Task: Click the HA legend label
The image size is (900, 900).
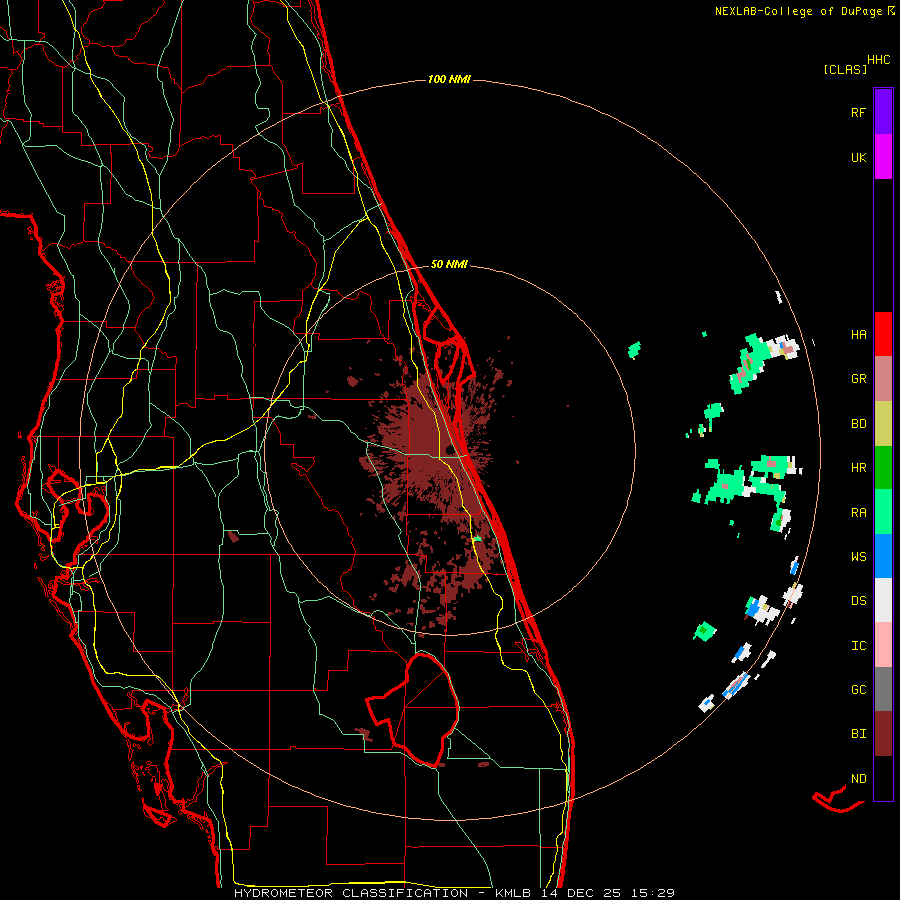Action: tap(858, 335)
